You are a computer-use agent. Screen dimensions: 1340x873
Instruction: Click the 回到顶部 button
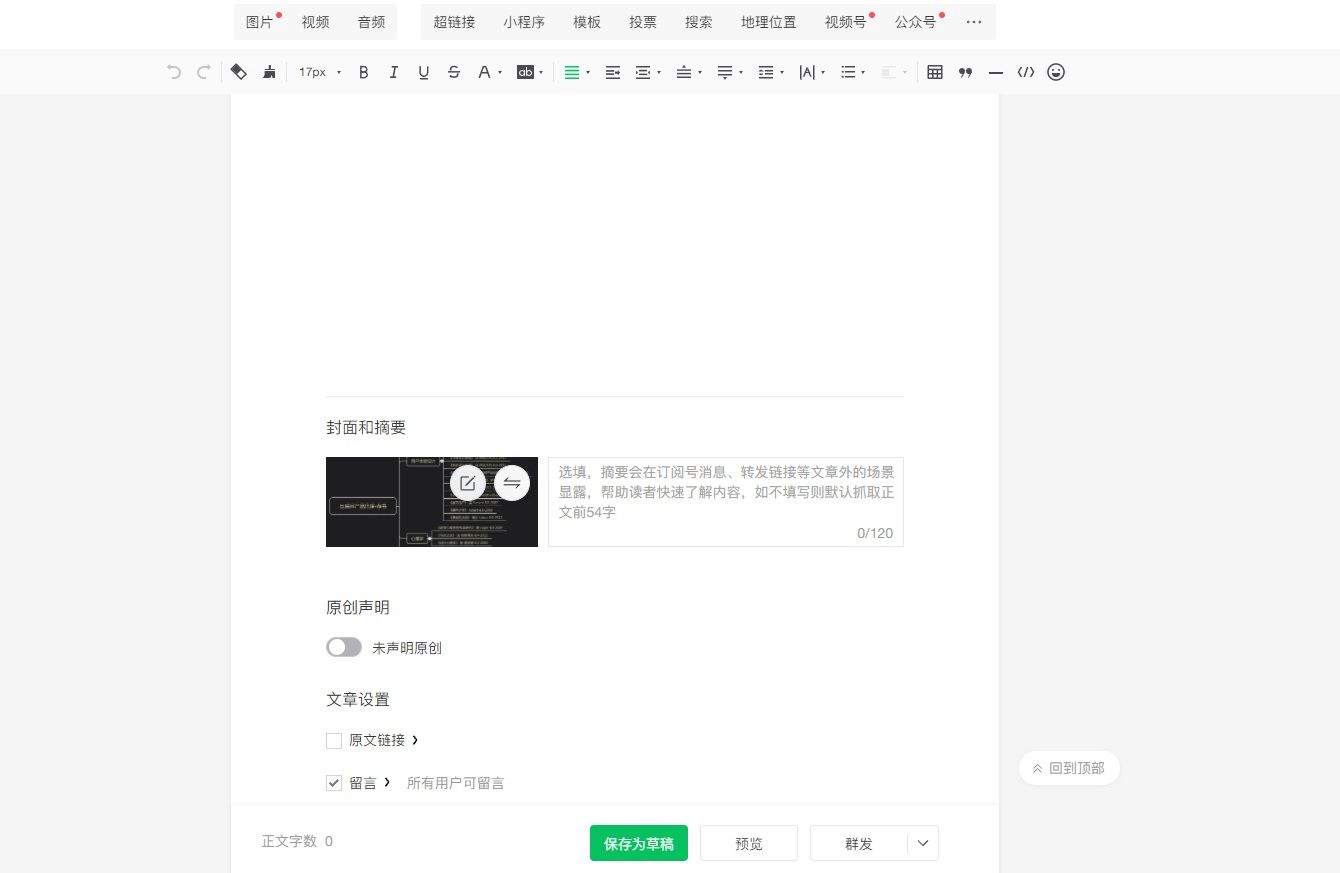[1069, 768]
